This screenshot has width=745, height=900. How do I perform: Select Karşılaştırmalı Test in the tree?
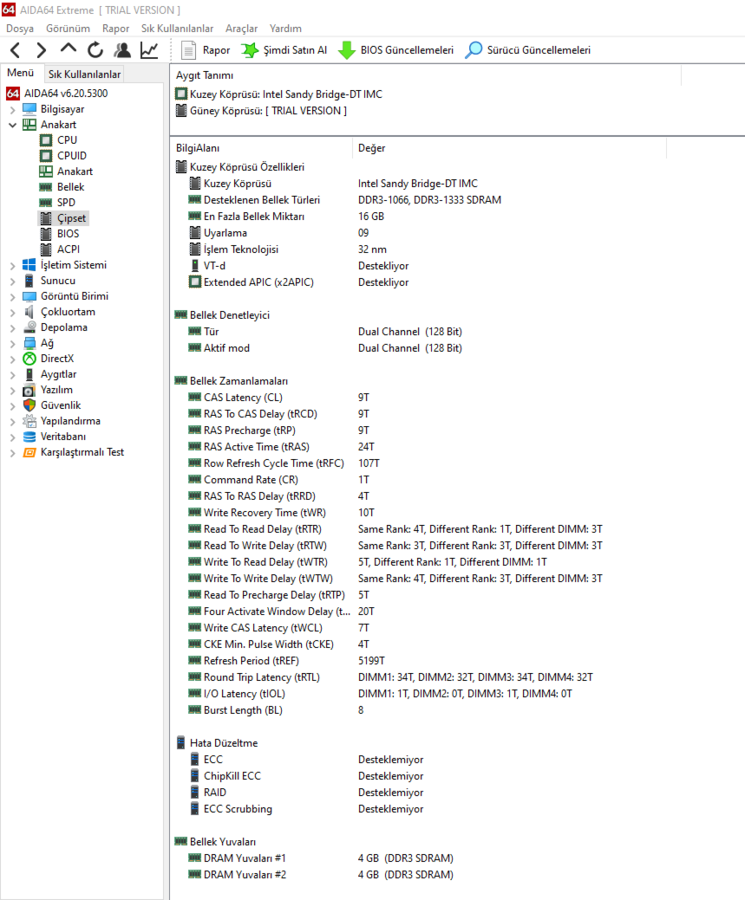(x=82, y=452)
